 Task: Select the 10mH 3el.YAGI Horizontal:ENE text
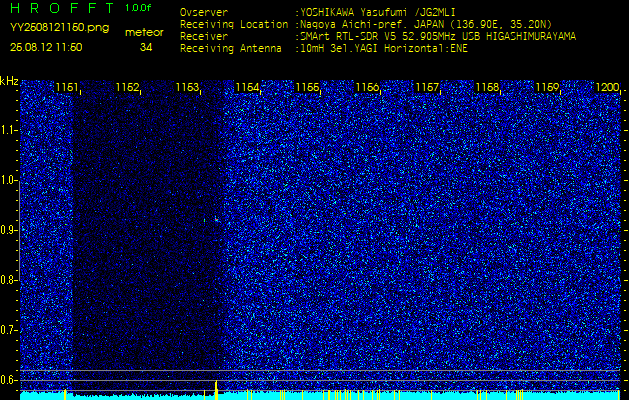384,49
